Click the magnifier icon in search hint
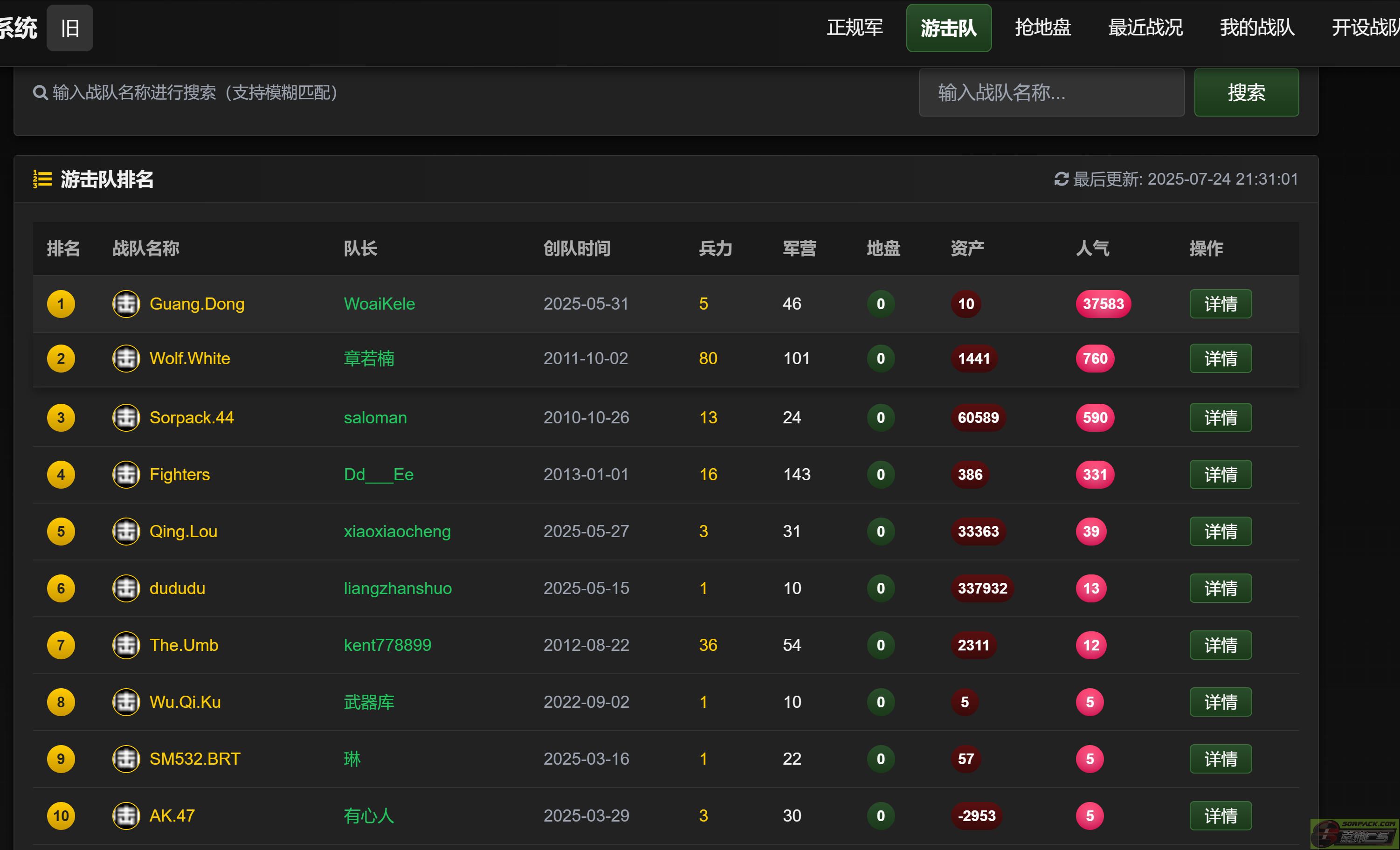This screenshot has height=850, width=1400. (x=40, y=93)
